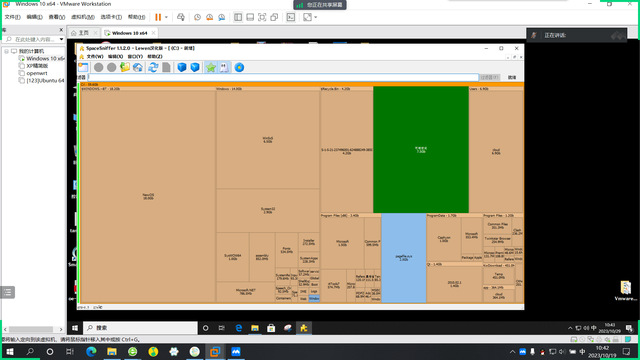Viewport: 640px width, 360px height.
Task: Open the 虚拟机(M) menu in VMware
Action: coord(83,17)
